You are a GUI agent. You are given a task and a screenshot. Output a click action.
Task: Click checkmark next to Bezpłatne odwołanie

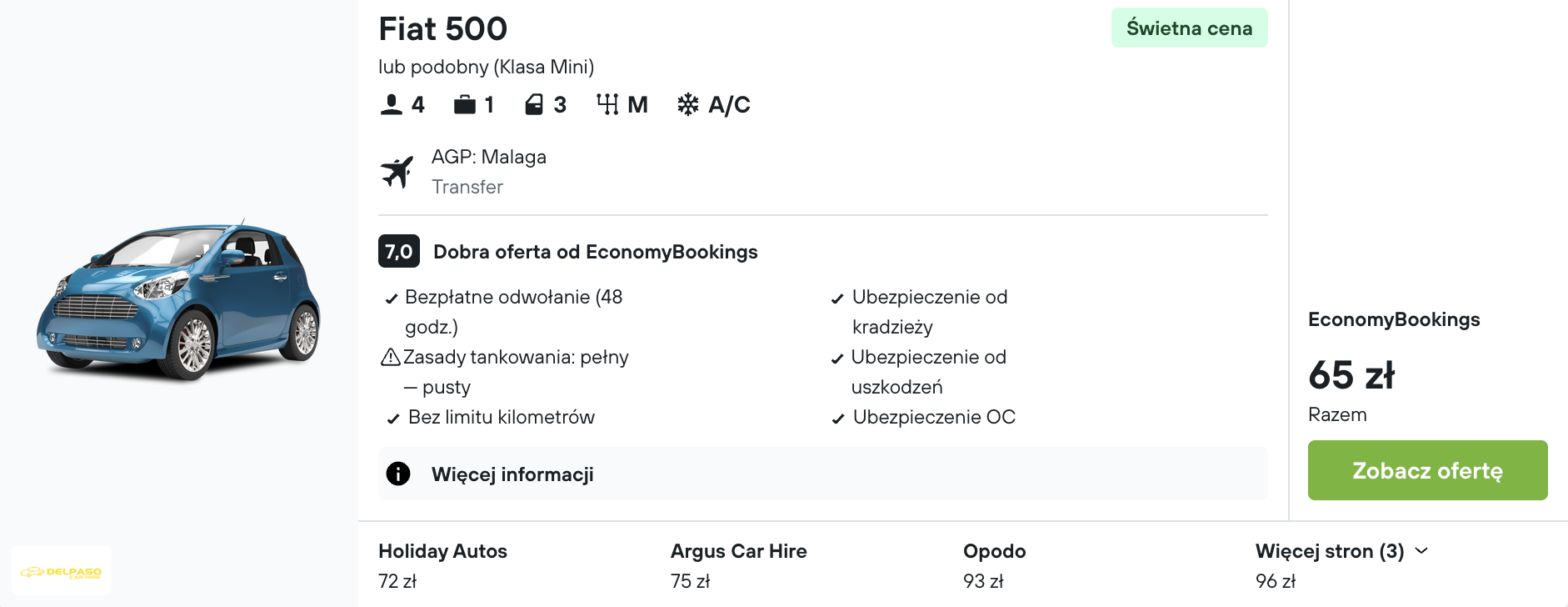(x=391, y=298)
